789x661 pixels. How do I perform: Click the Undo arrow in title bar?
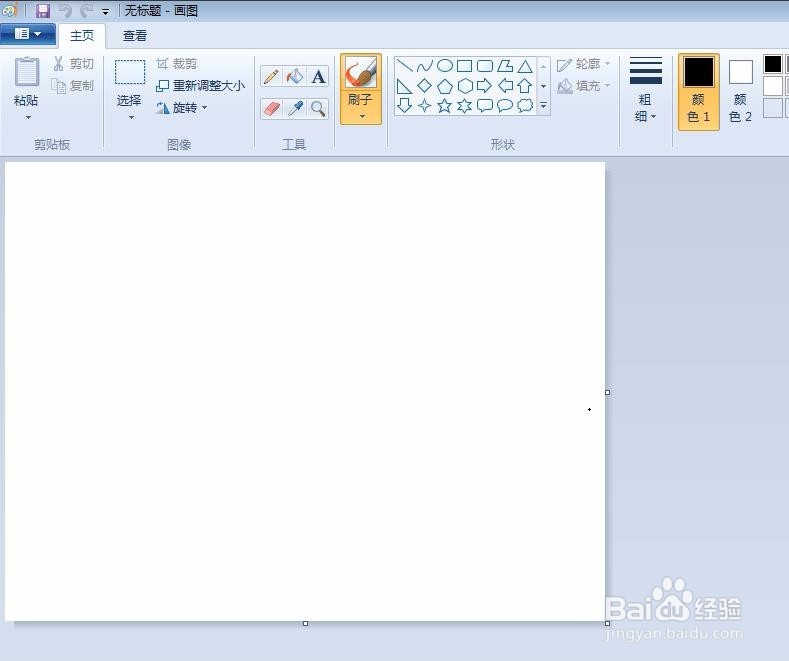tap(65, 11)
